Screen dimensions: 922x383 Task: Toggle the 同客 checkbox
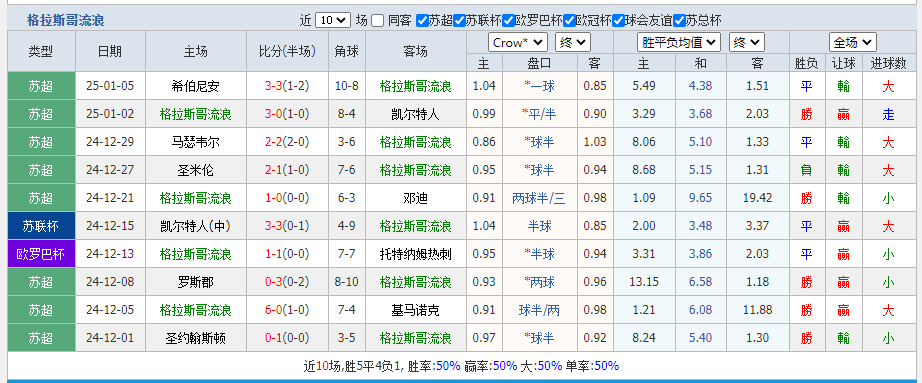(378, 21)
